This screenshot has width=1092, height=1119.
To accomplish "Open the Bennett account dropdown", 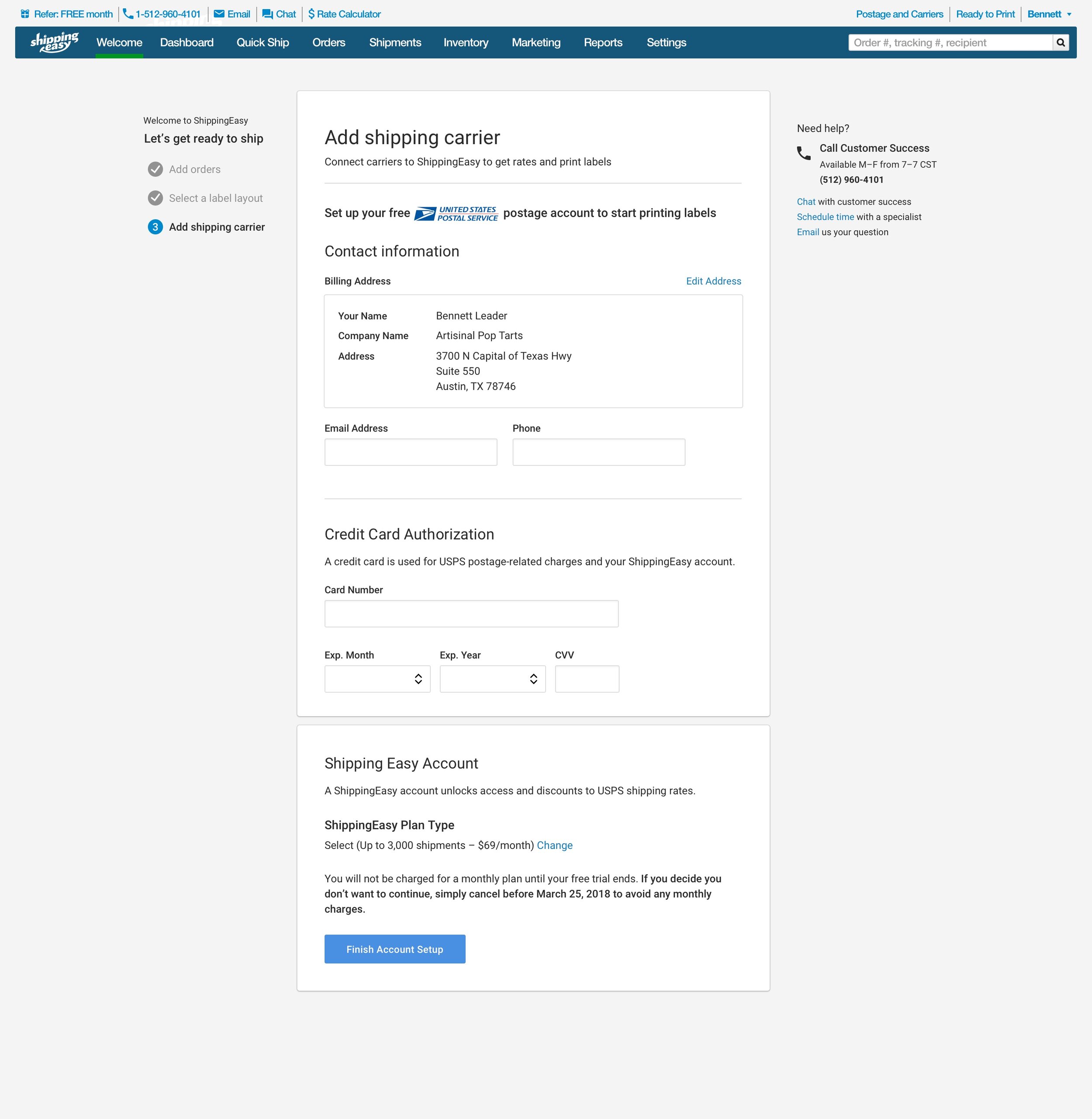I will click(1049, 14).
